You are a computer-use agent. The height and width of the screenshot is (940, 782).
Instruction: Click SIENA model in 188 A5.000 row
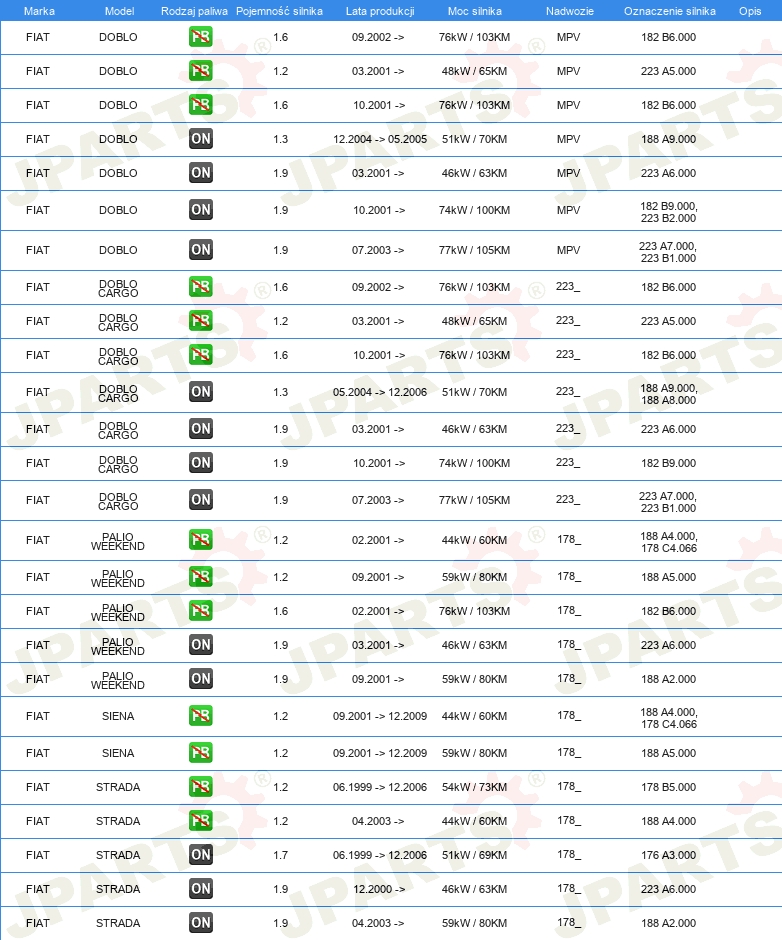coord(118,753)
